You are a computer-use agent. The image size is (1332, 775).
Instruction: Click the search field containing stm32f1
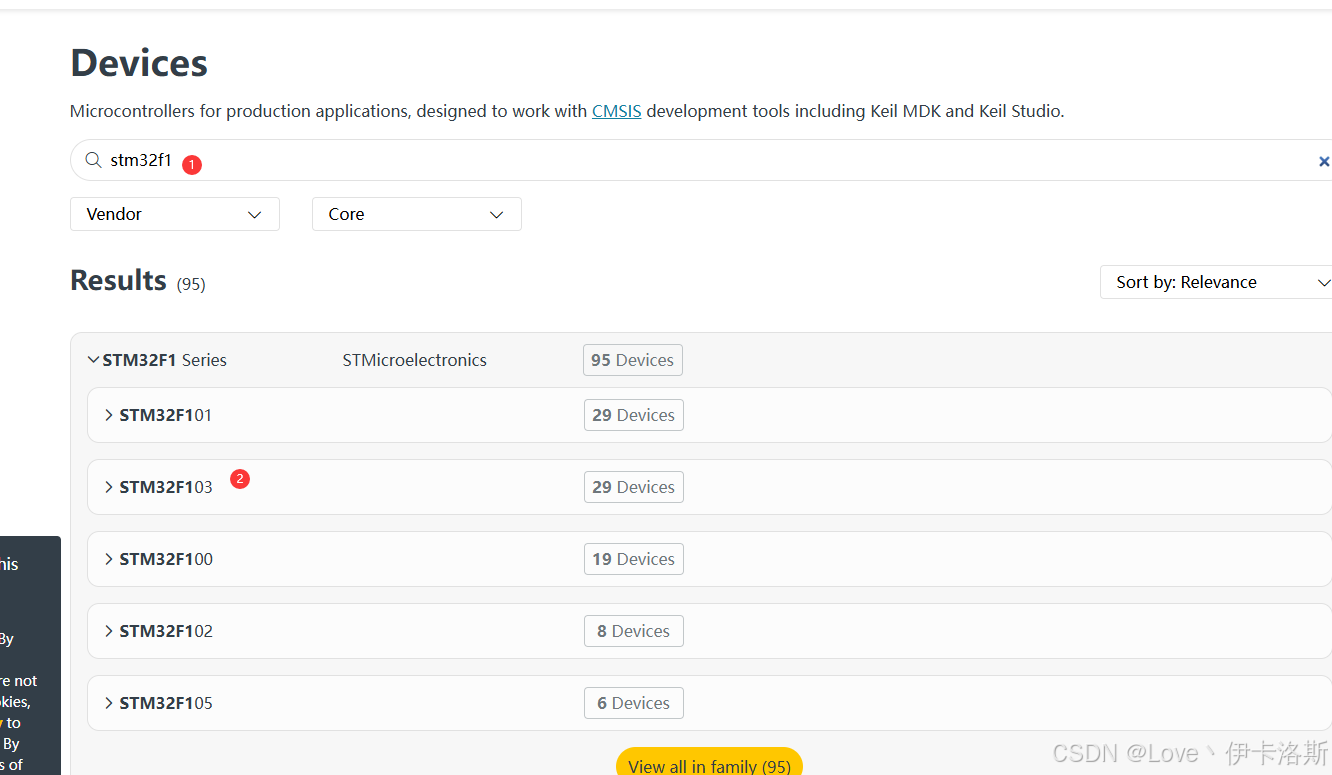700,160
